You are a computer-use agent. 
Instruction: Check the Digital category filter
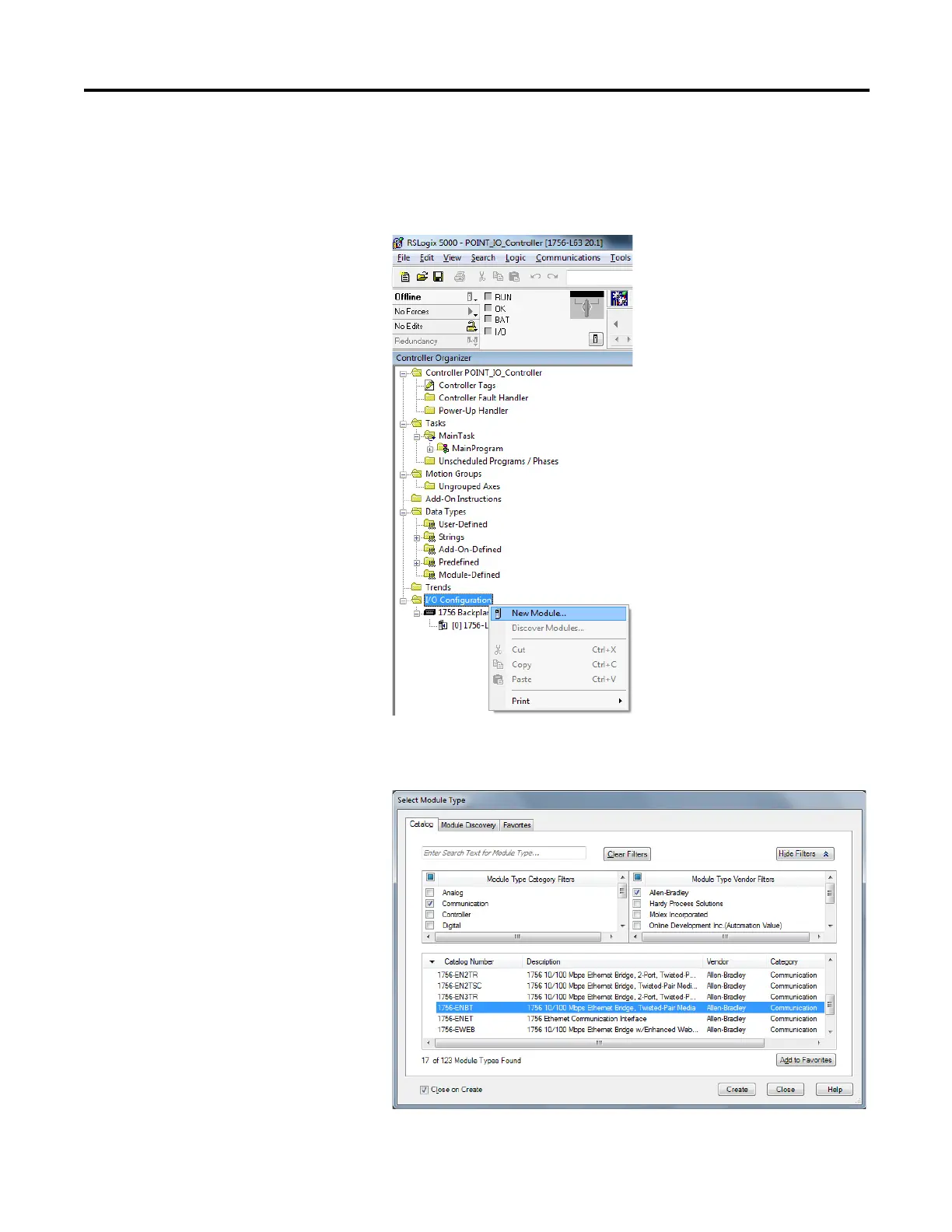(x=429, y=926)
